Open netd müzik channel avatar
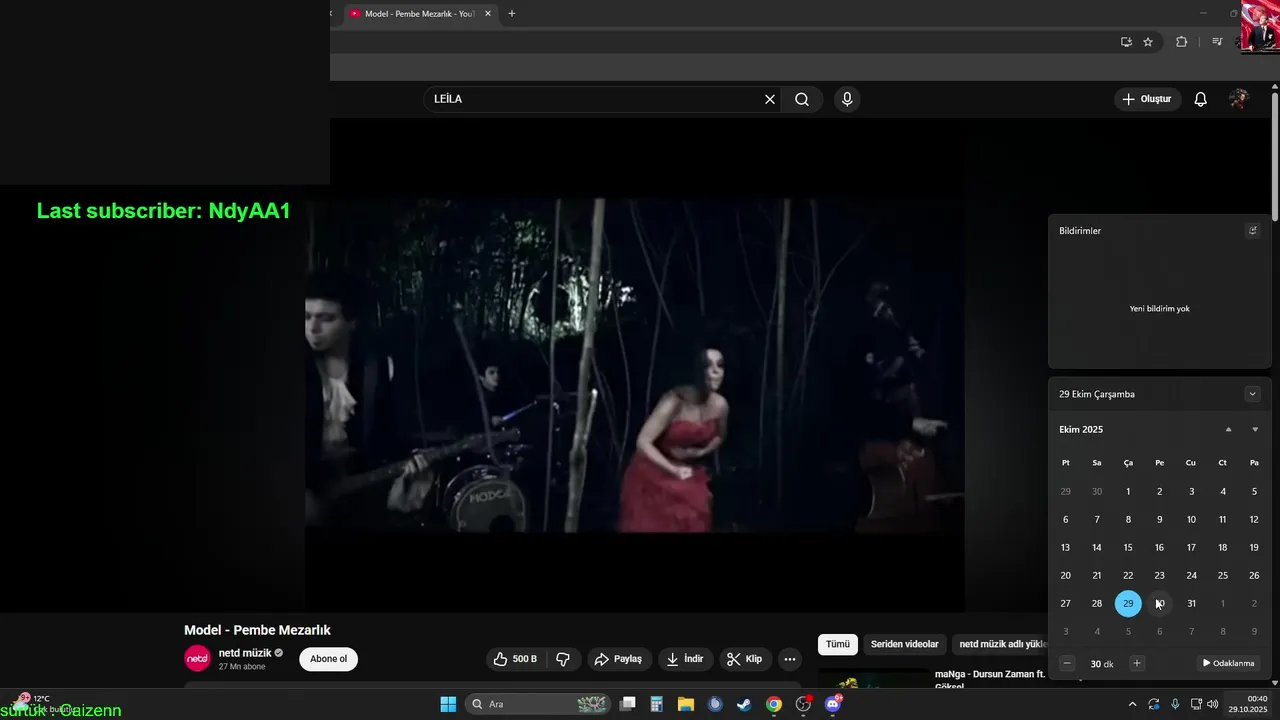This screenshot has width=1280, height=720. [x=198, y=658]
